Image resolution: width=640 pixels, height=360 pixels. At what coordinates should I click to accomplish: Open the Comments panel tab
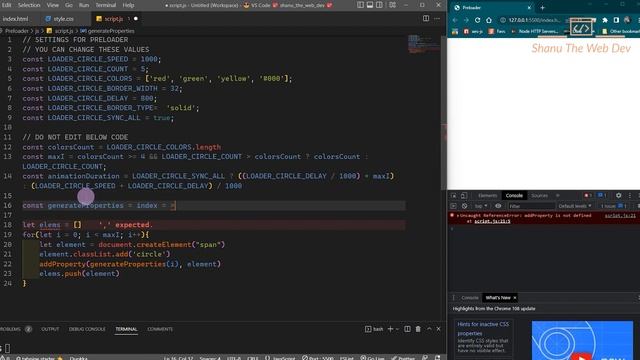(160, 329)
